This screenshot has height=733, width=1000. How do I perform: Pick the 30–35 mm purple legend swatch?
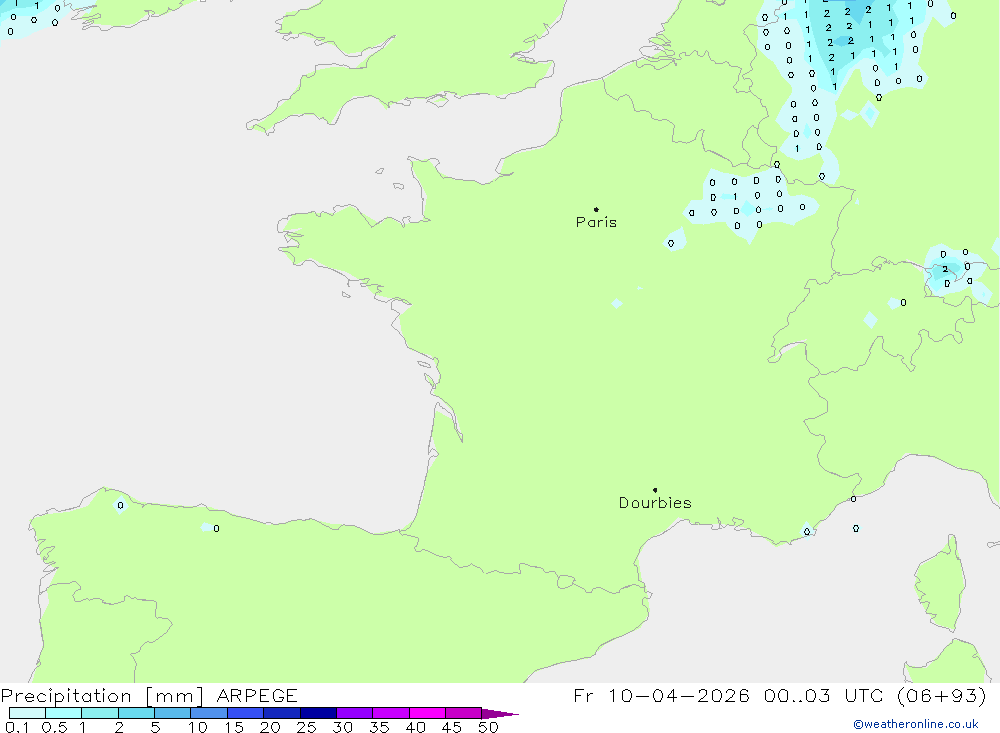tap(354, 713)
